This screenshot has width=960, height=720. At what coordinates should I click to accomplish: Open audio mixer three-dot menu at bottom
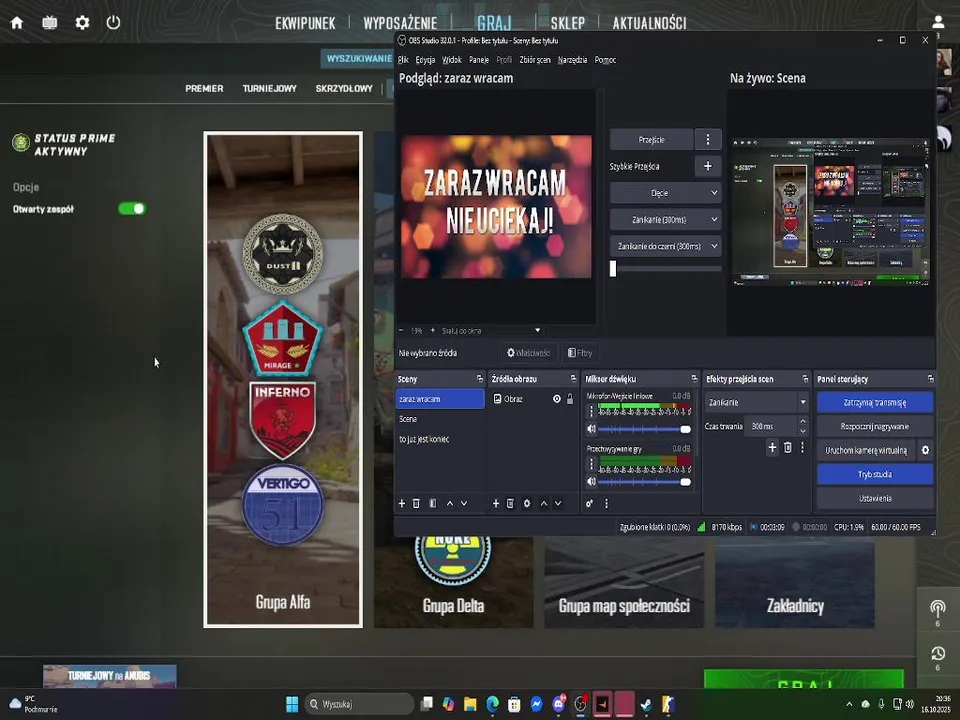tap(606, 503)
